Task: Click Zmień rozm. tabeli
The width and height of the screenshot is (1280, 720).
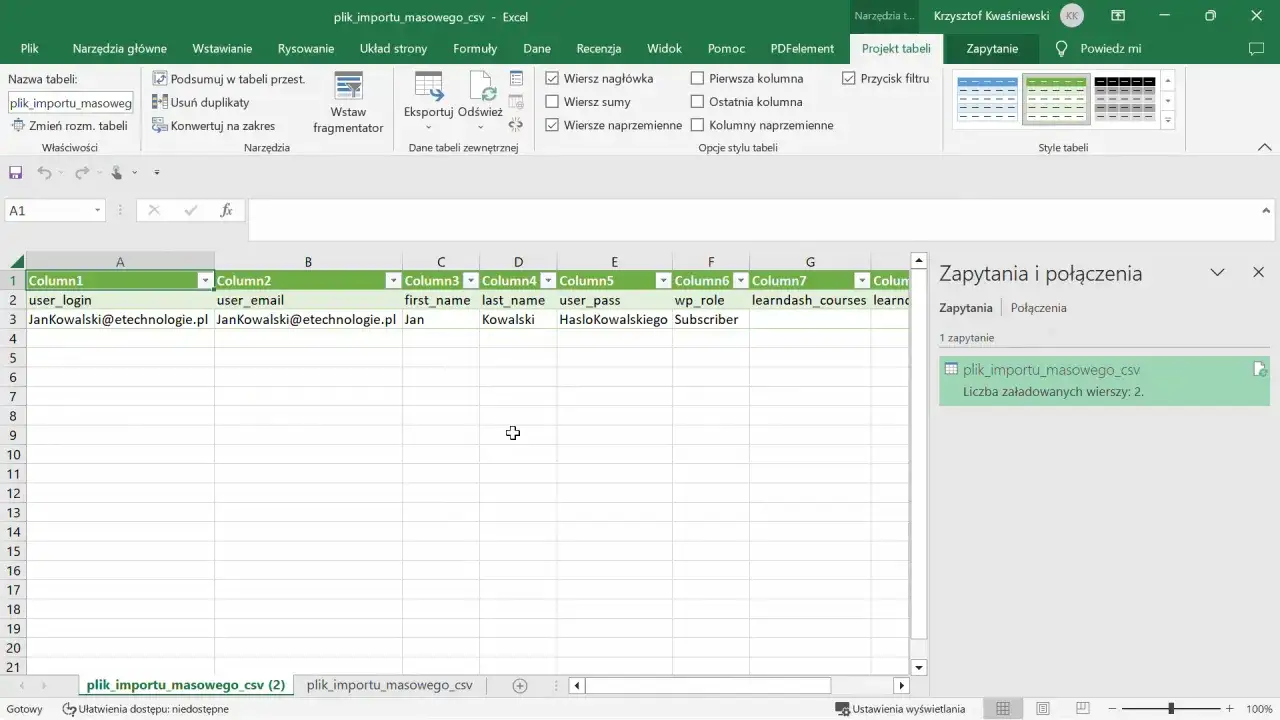Action: [70, 126]
